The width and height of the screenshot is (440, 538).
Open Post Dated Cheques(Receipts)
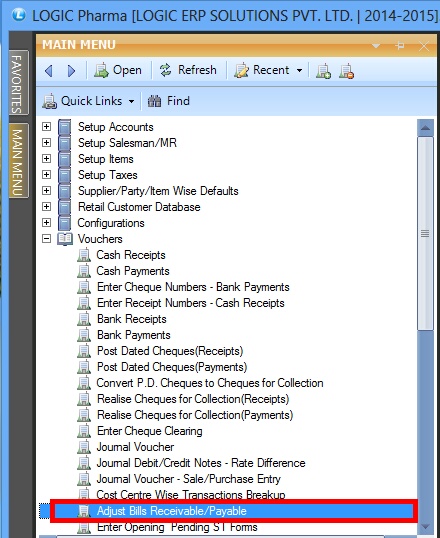(x=170, y=351)
